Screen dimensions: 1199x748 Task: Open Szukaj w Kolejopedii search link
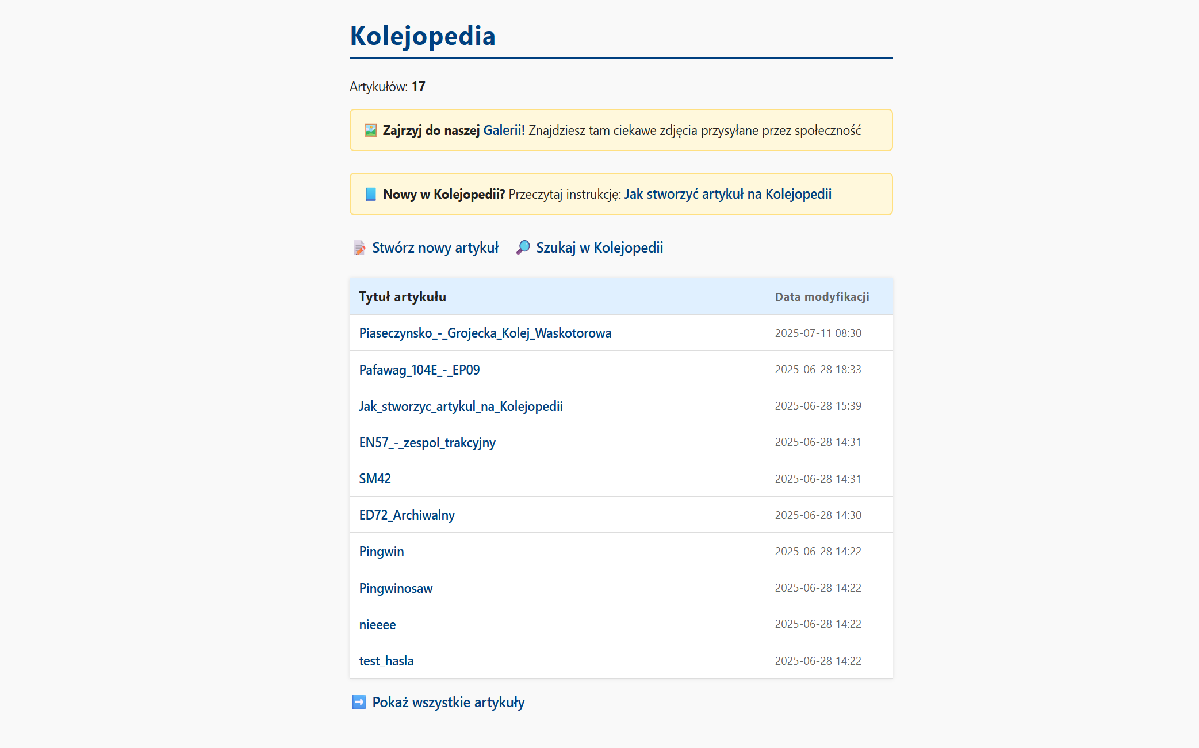600,248
